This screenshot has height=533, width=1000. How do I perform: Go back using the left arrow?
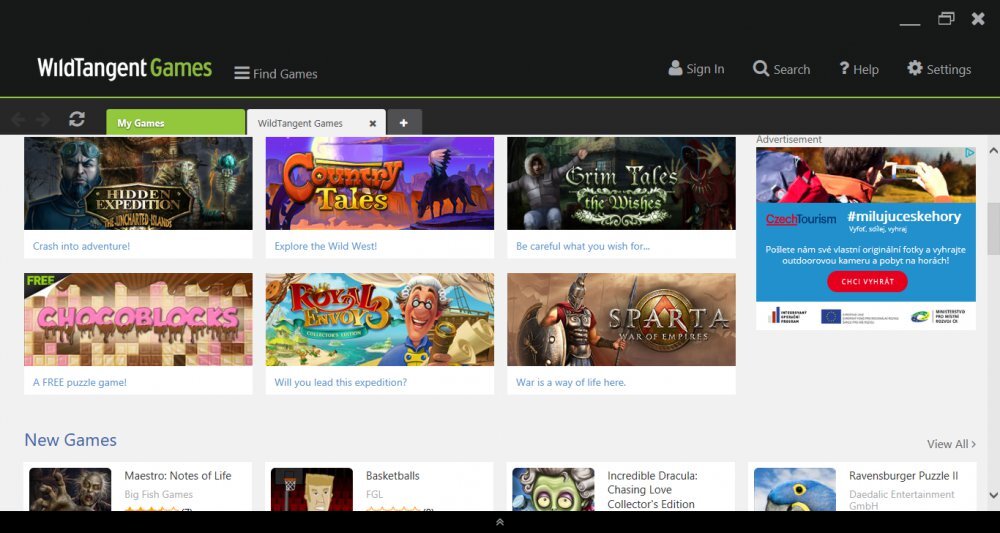tap(18, 120)
